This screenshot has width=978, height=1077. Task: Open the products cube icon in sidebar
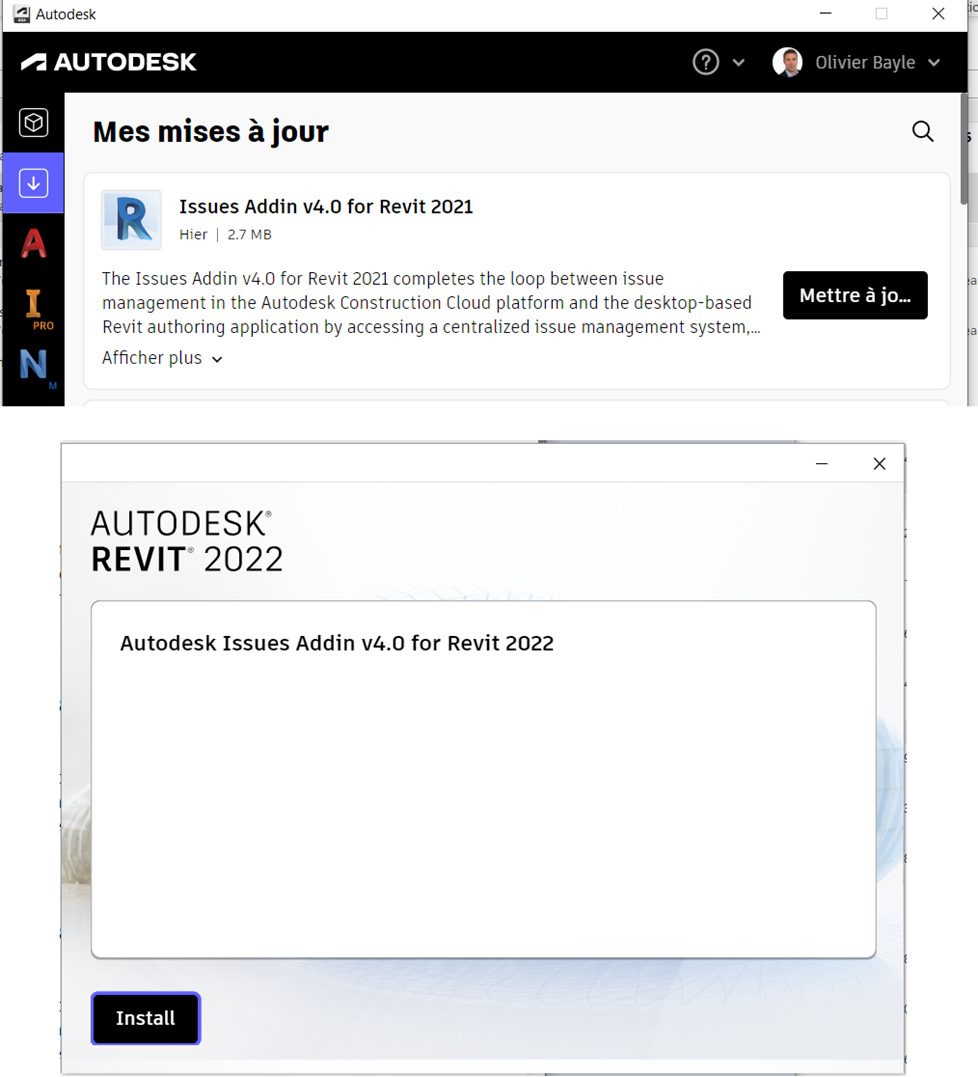(x=34, y=123)
